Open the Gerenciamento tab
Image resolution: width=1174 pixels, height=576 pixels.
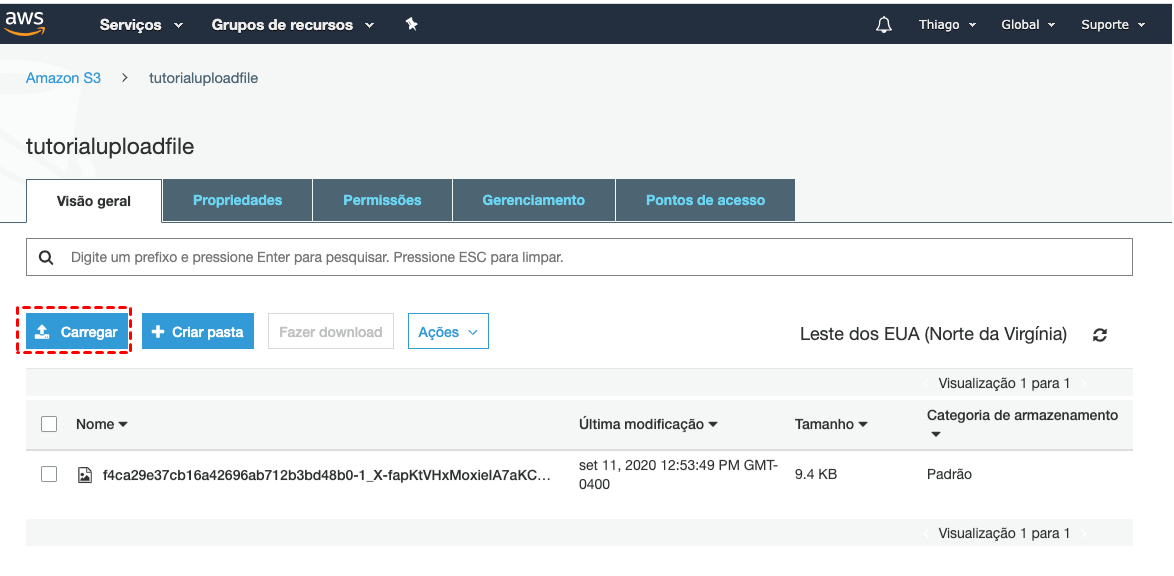[534, 200]
